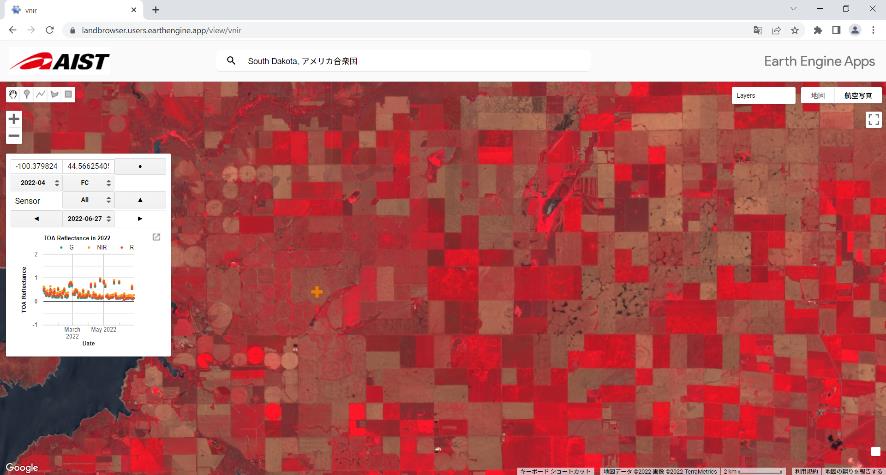Open the Sensor All selector
Viewport: 886px width, 475px height.
coord(89,200)
